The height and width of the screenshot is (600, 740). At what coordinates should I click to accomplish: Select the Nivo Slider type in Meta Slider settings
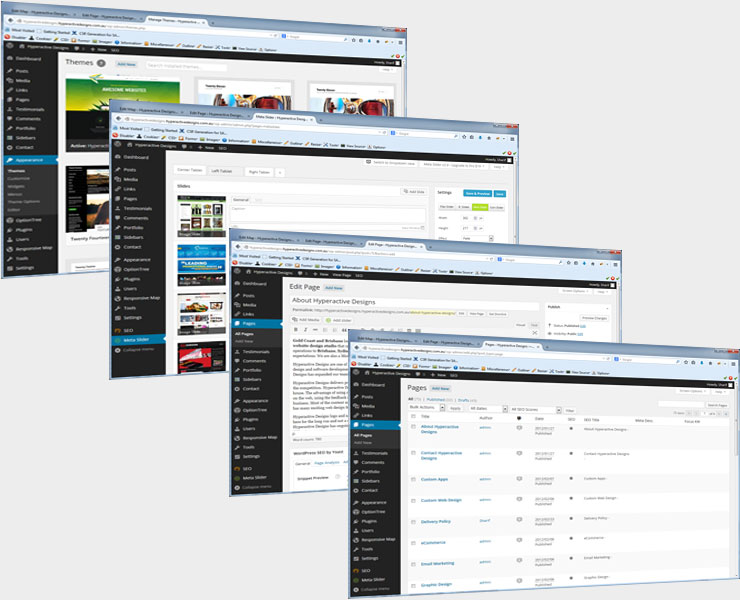(x=480, y=207)
